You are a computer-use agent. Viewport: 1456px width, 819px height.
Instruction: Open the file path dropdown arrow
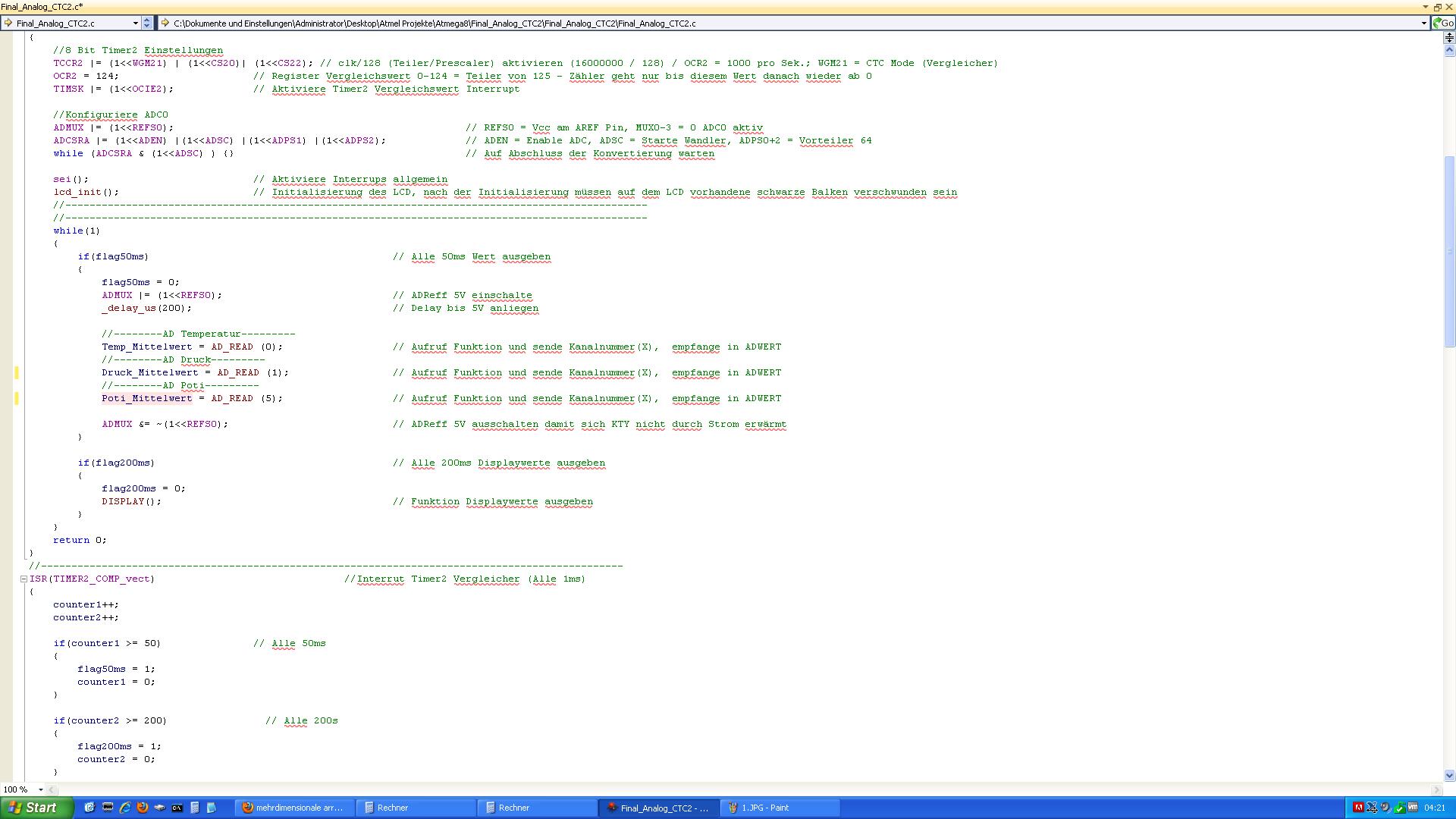tap(1423, 23)
